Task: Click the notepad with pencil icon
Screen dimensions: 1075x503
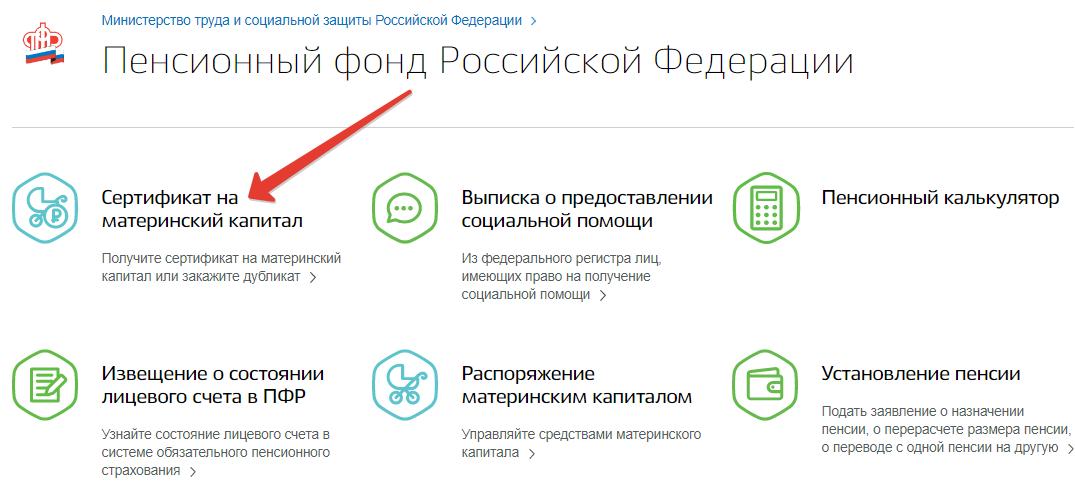Action: pos(47,384)
